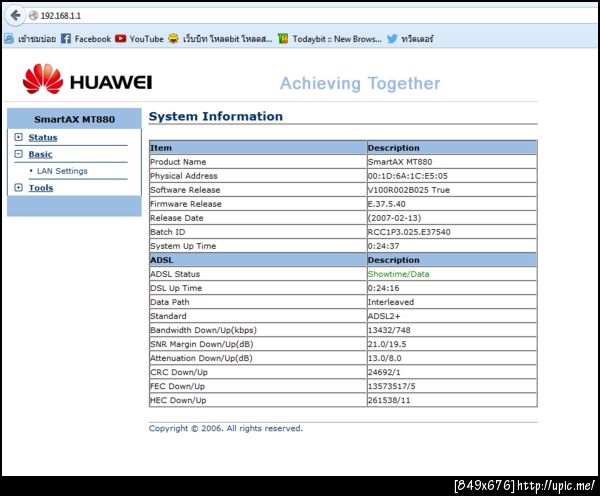Click Batch ID value RCC1P3.025.E37540
This screenshot has width=600, height=496.
[x=409, y=232]
